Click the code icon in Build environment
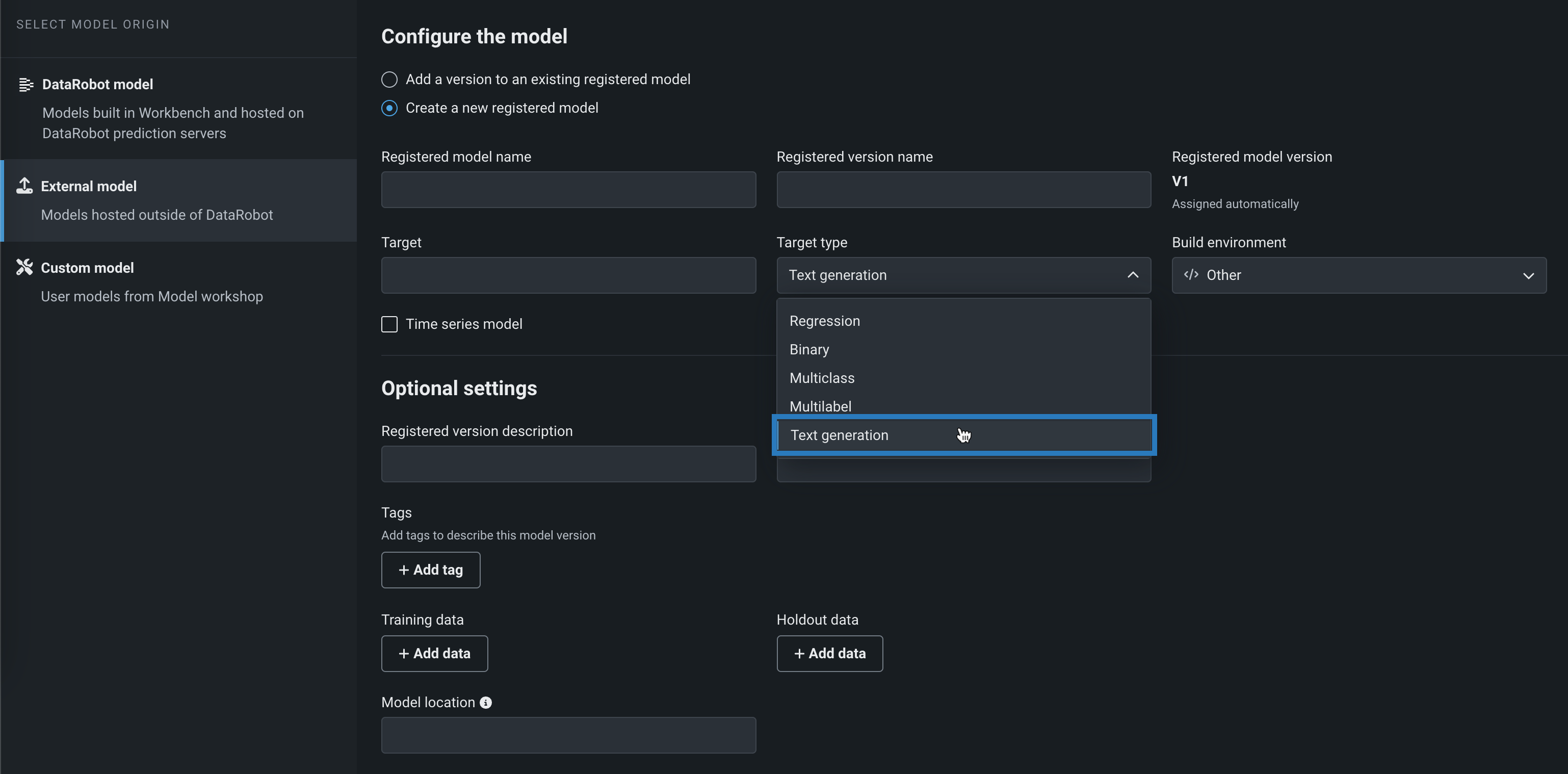The width and height of the screenshot is (1568, 774). point(1191,275)
